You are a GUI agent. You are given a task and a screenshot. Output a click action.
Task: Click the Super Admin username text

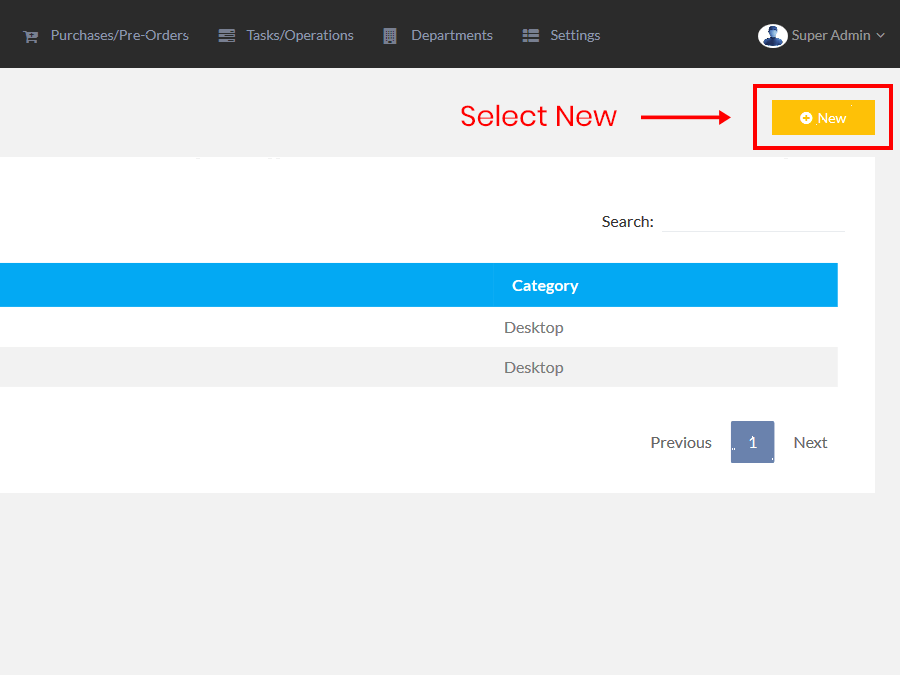pos(830,35)
